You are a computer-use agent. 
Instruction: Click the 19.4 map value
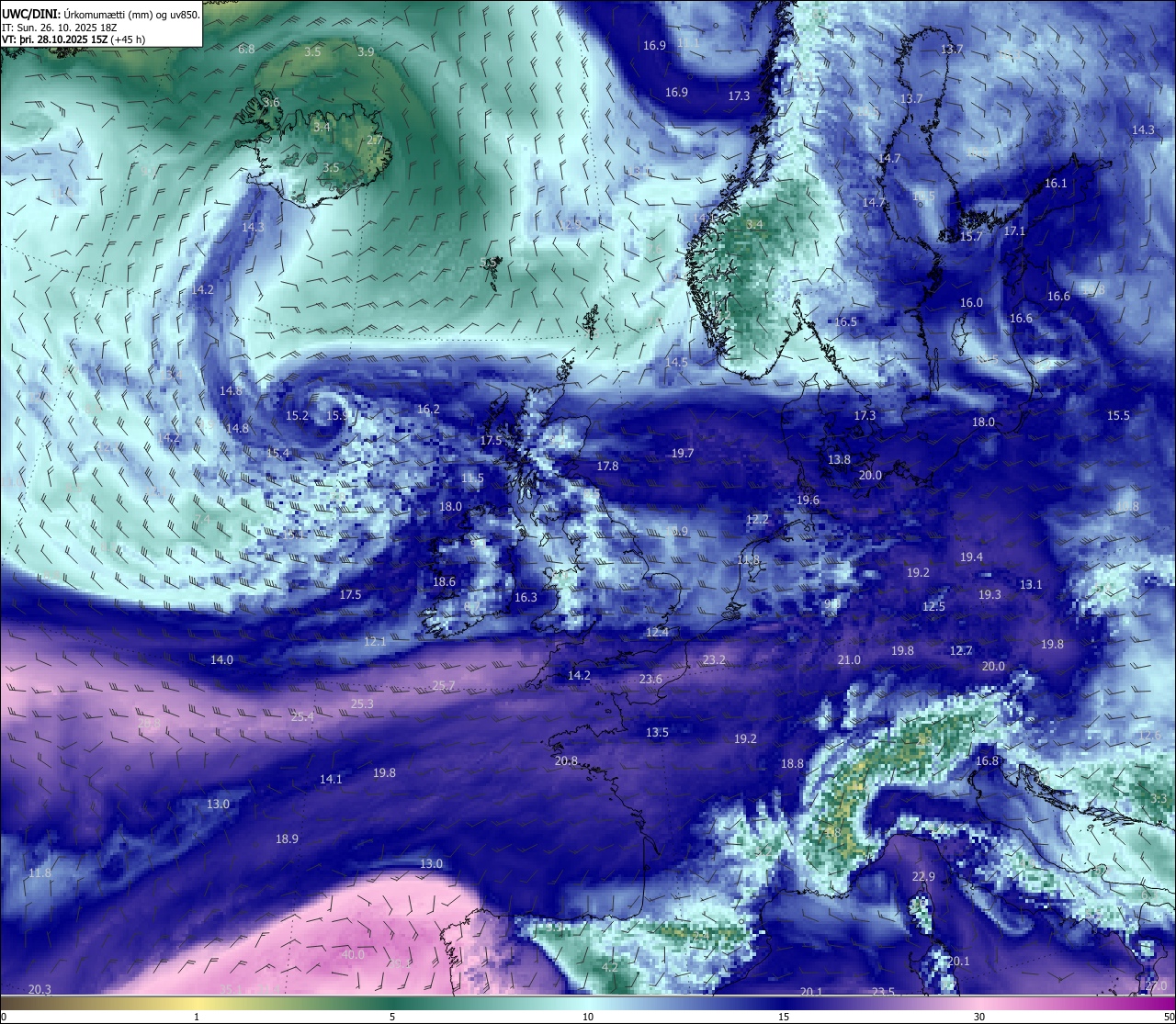[x=971, y=557]
